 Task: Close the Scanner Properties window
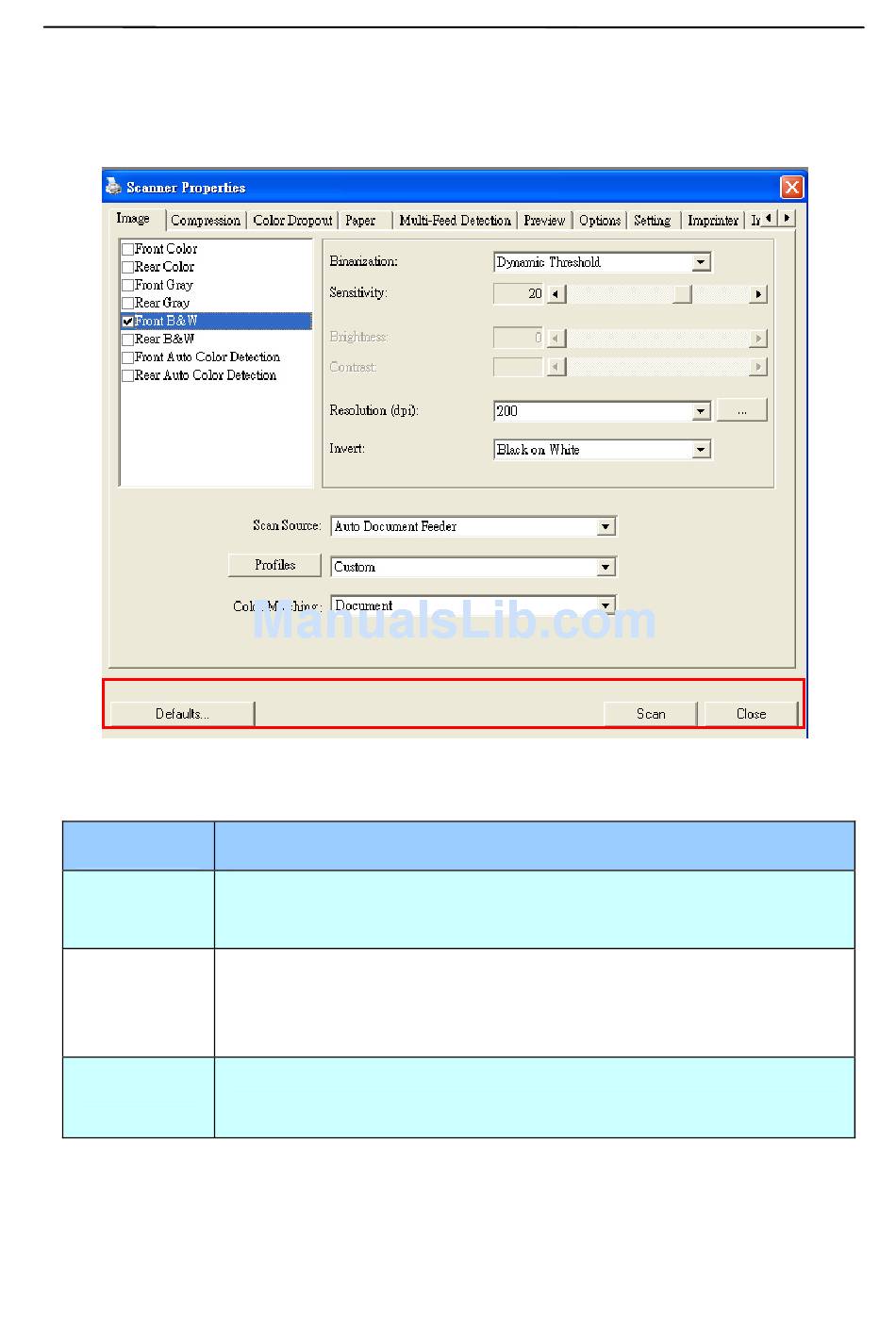[791, 187]
